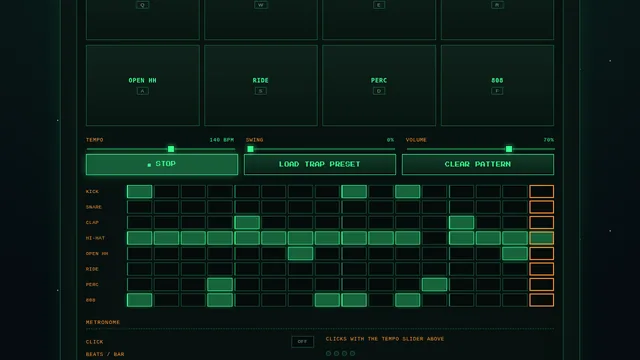Image resolution: width=640 pixels, height=360 pixels.
Task: Turn off 808 step 4
Action: click(x=220, y=300)
